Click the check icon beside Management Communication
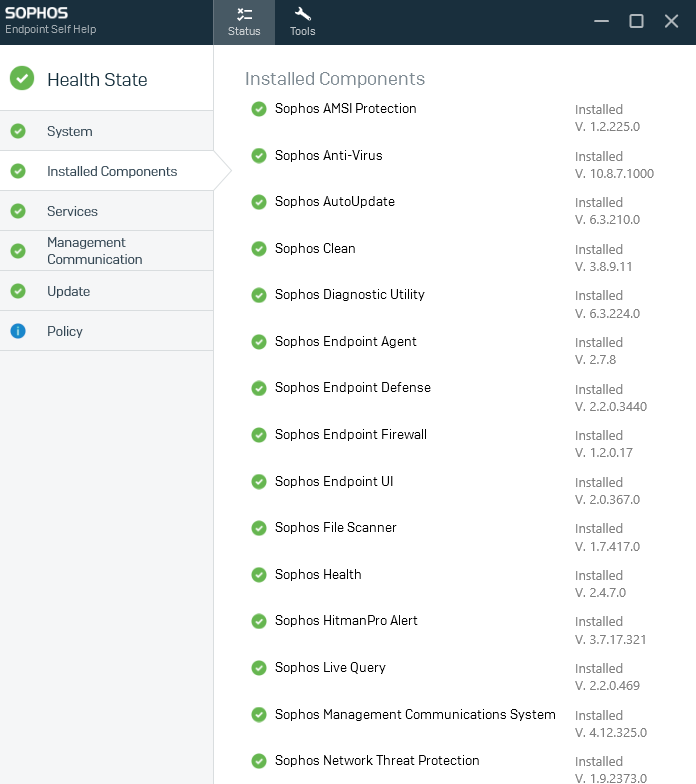 coord(18,251)
